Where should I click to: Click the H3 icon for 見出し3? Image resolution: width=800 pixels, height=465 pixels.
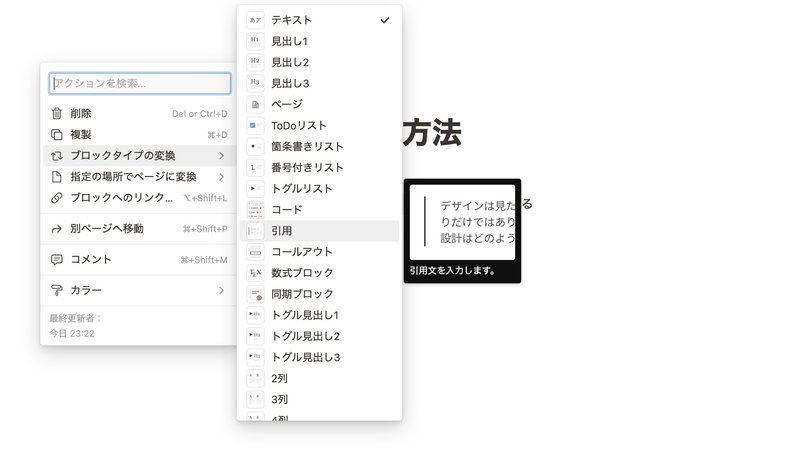coord(256,83)
